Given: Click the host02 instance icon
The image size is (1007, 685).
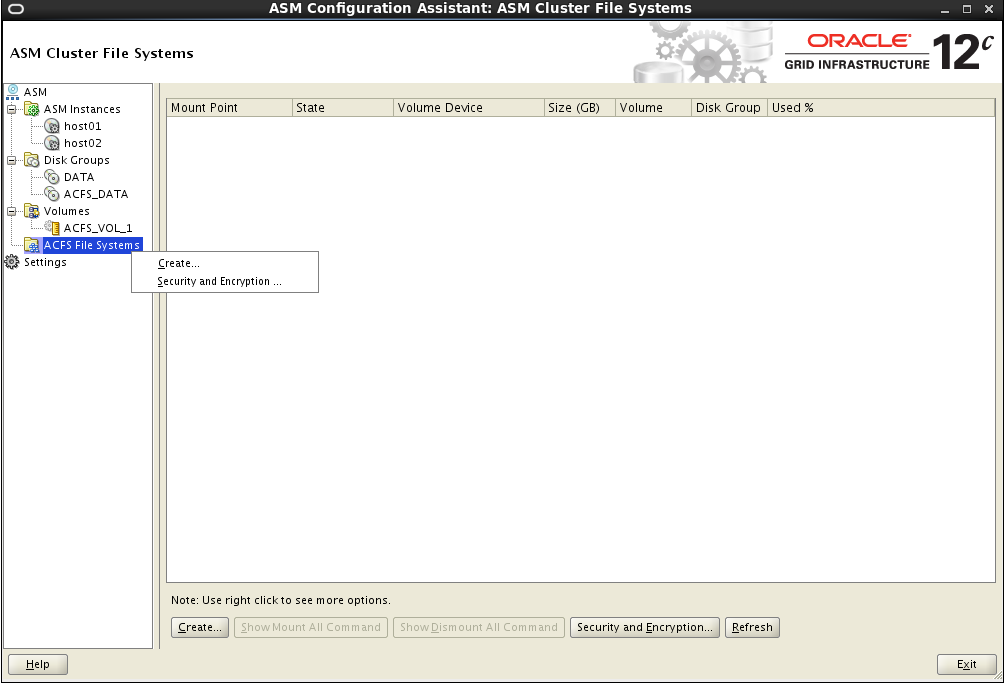Looking at the screenshot, I should pyautogui.click(x=52, y=143).
